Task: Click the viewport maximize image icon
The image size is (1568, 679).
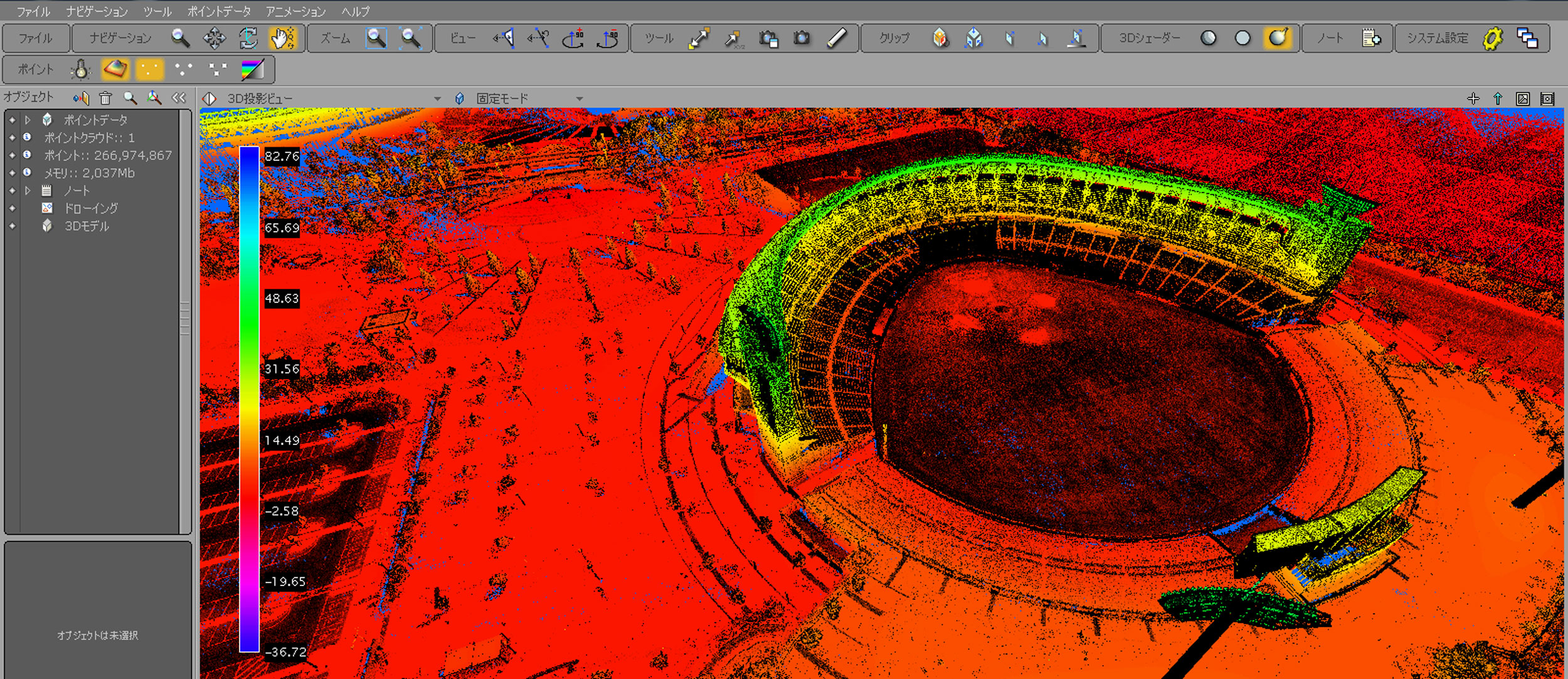Action: (x=1523, y=99)
